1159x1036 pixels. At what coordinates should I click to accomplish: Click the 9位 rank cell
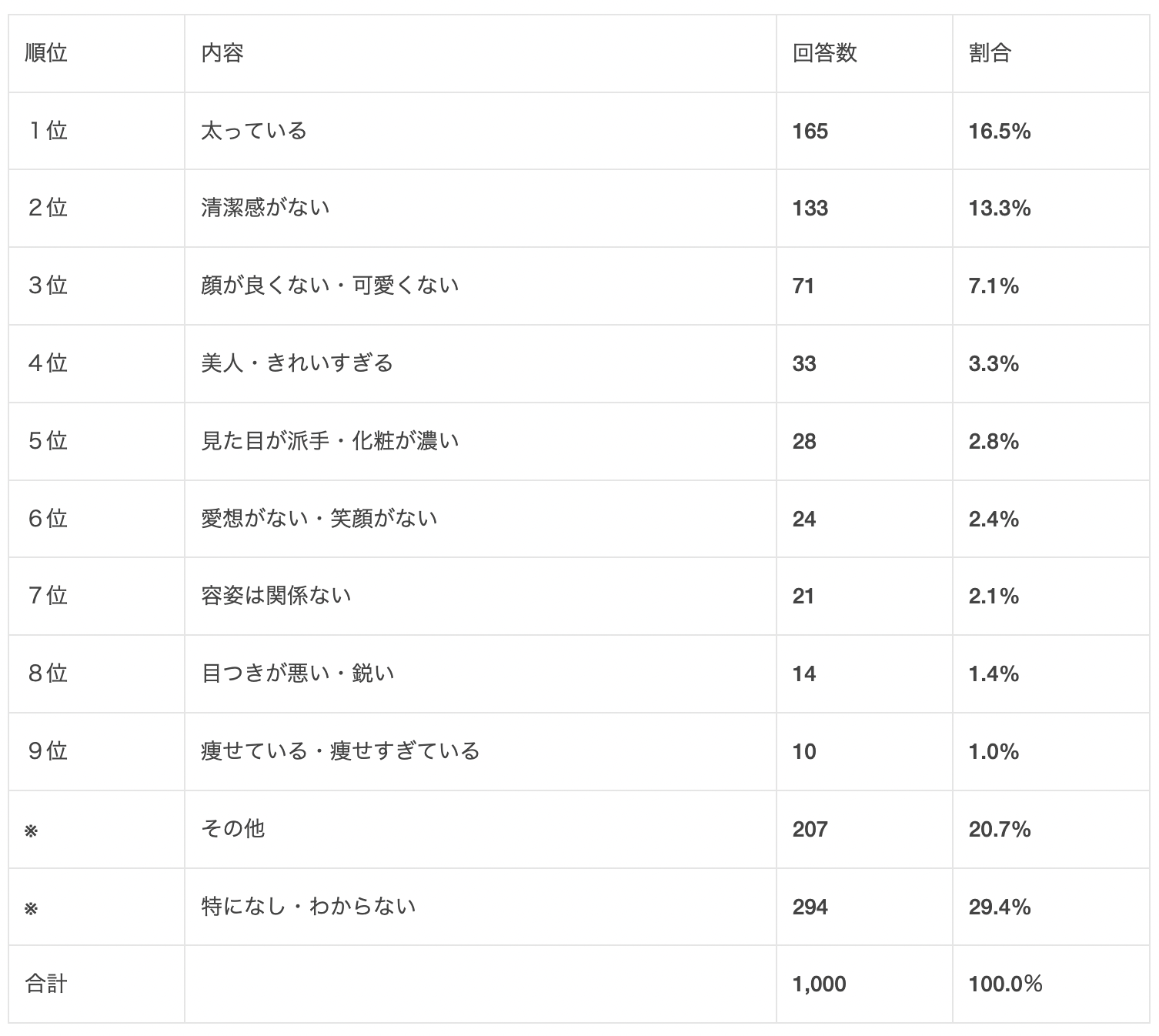(48, 751)
